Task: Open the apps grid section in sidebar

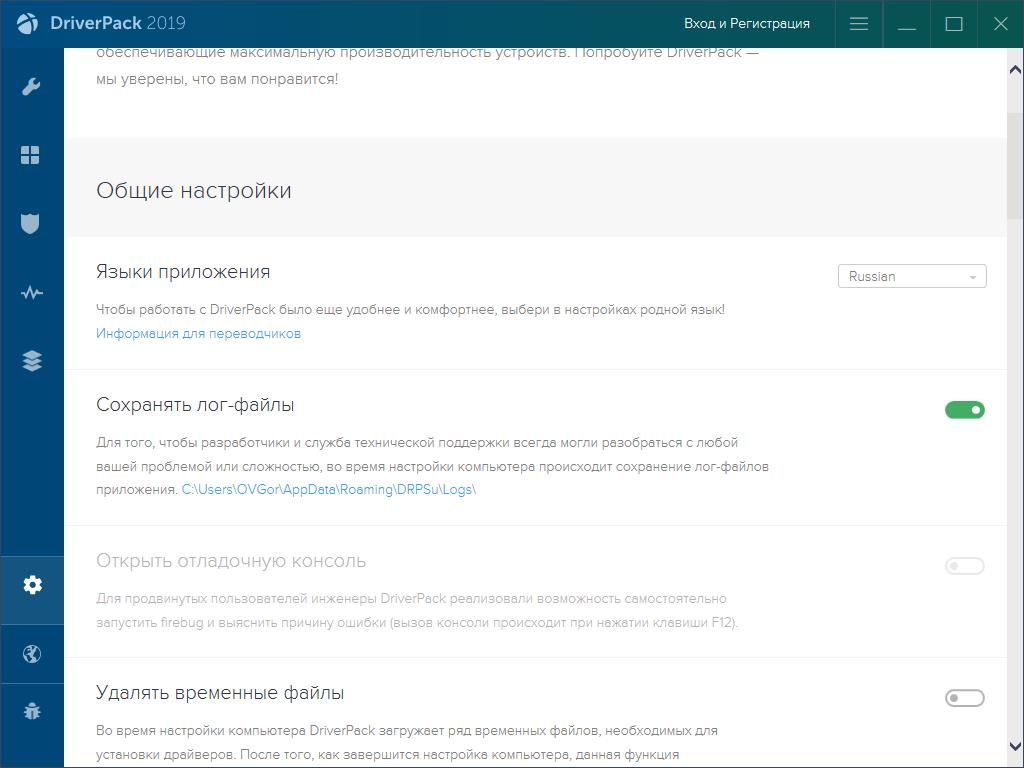Action: 30,155
